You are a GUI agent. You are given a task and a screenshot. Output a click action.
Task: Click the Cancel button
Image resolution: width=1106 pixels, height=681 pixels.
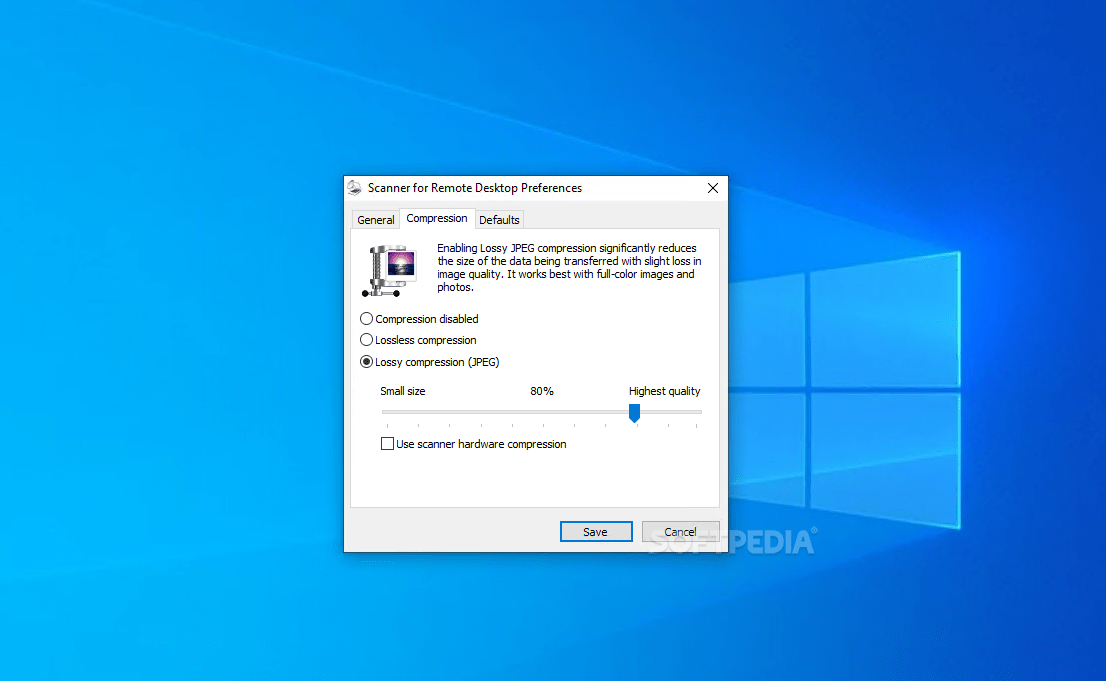pyautogui.click(x=680, y=531)
